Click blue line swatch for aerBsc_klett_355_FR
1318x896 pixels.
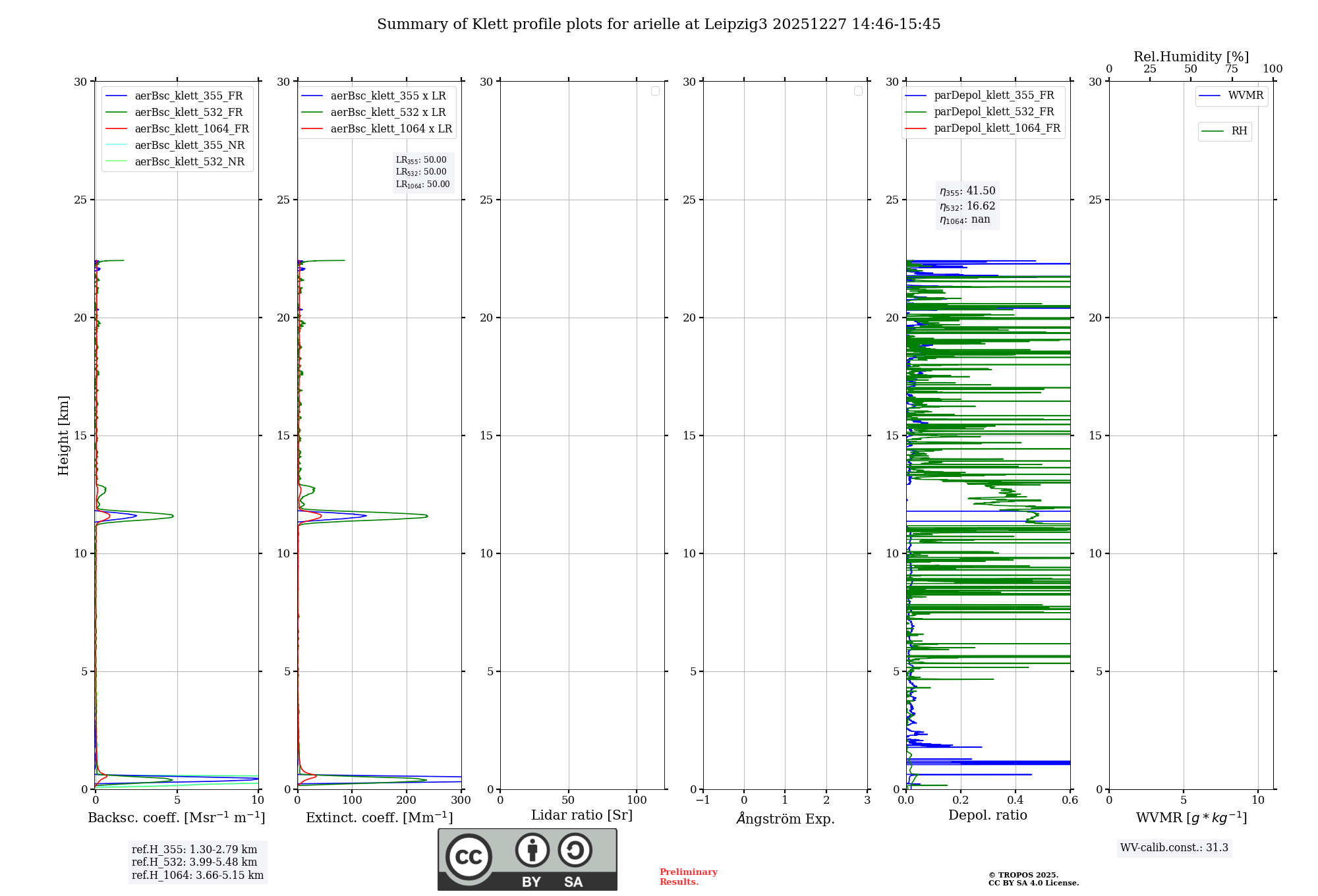point(116,96)
